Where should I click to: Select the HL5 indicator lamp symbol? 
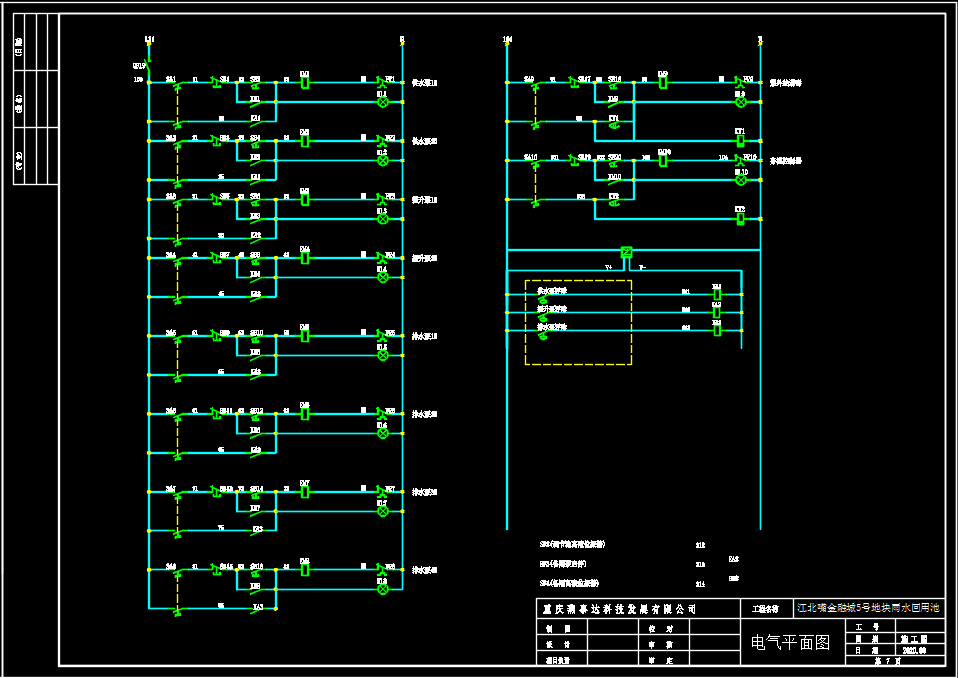pyautogui.click(x=383, y=355)
